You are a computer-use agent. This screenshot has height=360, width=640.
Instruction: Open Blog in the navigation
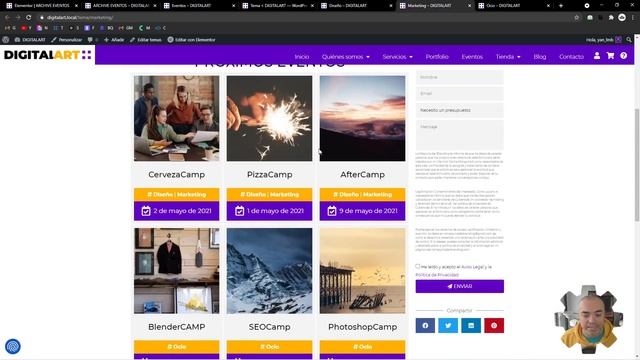coord(540,57)
